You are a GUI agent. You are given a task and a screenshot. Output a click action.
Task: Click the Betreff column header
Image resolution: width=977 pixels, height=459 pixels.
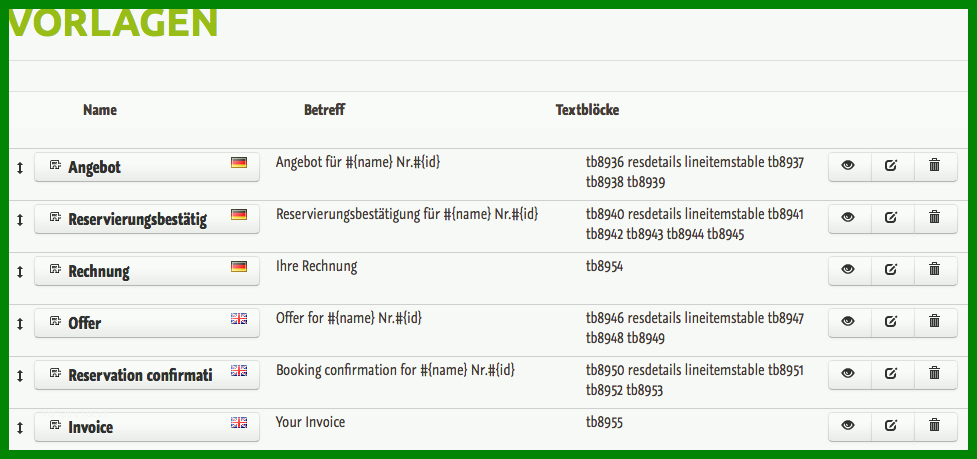(324, 110)
